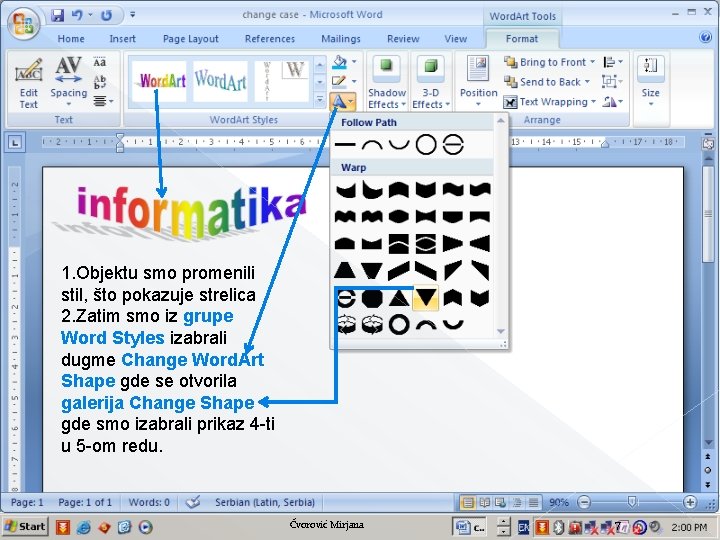
Task: Open 3-D Effects menu
Action: (x=430, y=83)
